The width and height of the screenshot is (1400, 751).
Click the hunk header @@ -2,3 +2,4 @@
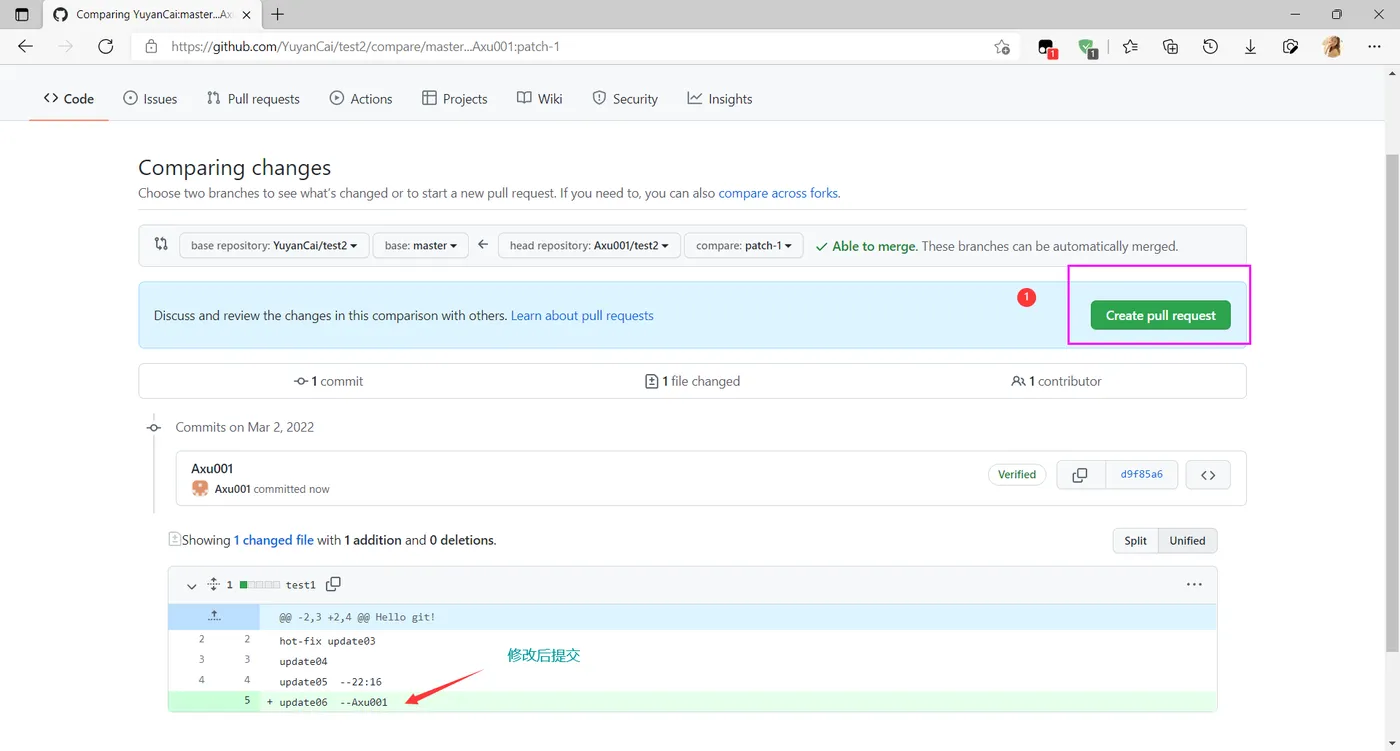pyautogui.click(x=324, y=617)
